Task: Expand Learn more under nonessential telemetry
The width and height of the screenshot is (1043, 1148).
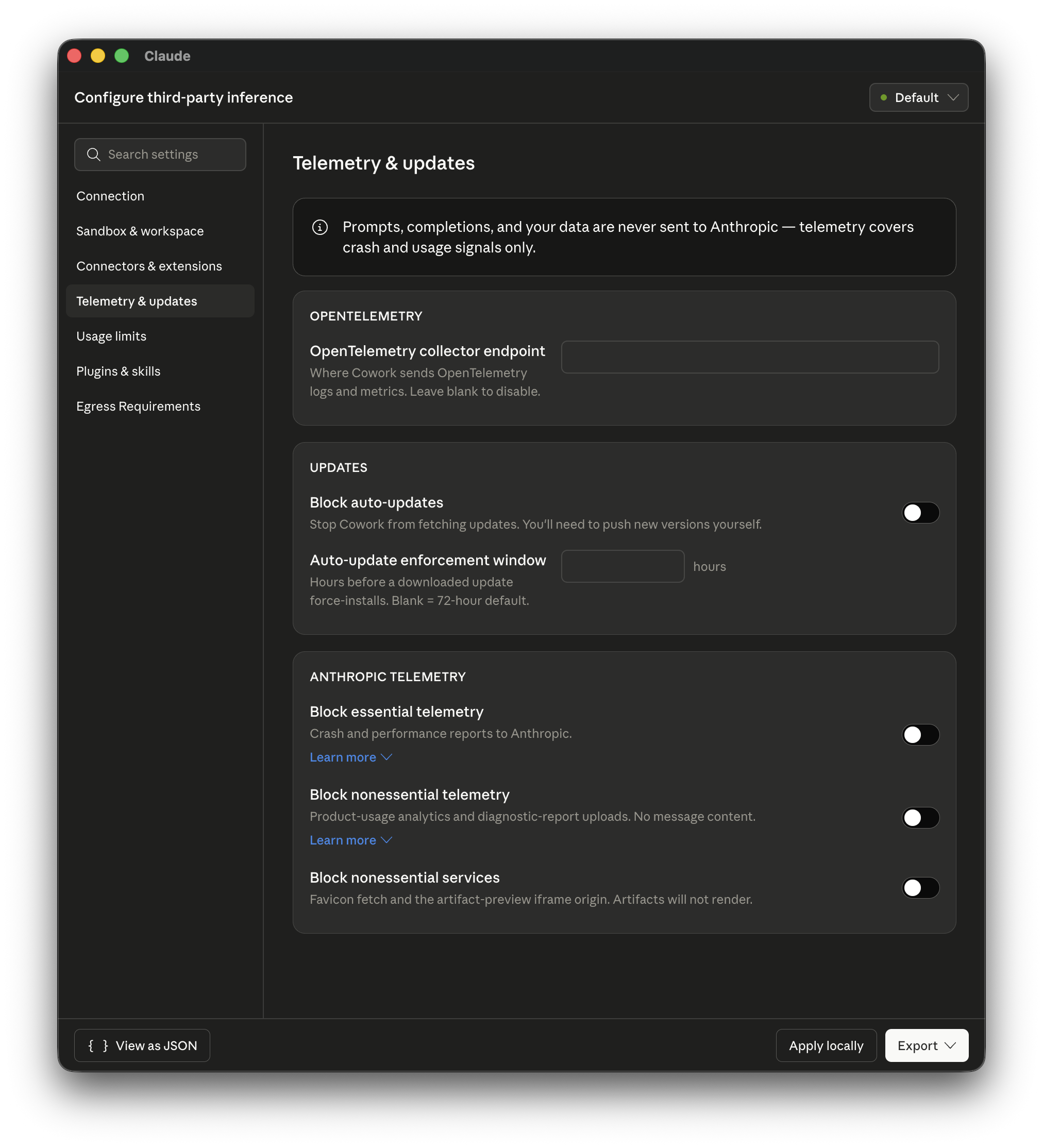Action: point(351,840)
